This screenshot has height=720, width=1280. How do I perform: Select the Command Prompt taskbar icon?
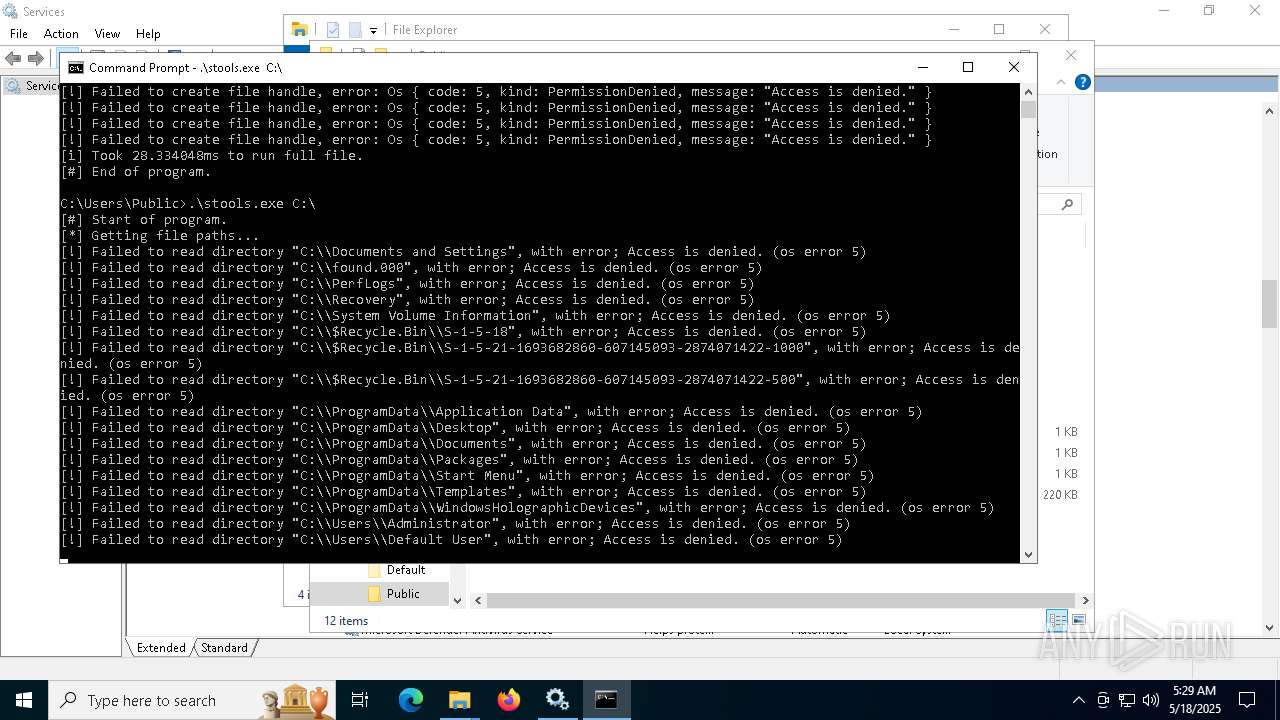(x=606, y=700)
